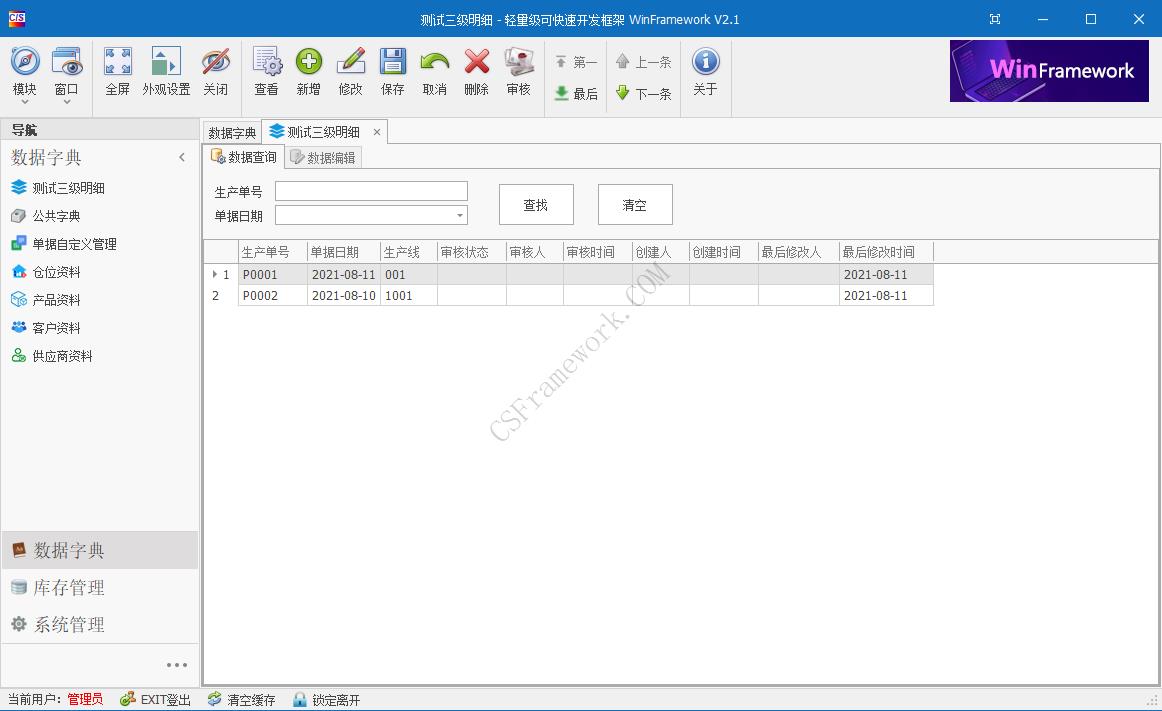Click the 删除 (Delete) icon
The height and width of the screenshot is (711, 1162).
click(x=475, y=71)
